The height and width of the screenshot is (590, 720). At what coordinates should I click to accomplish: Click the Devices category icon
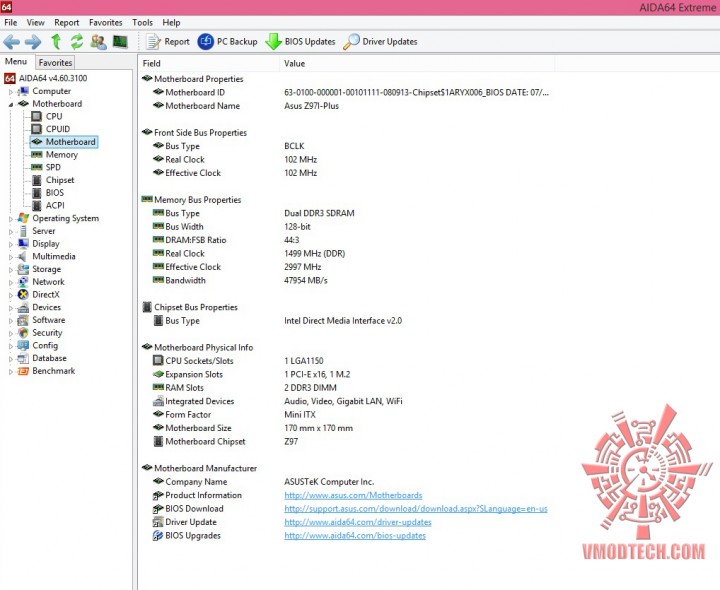pos(23,307)
